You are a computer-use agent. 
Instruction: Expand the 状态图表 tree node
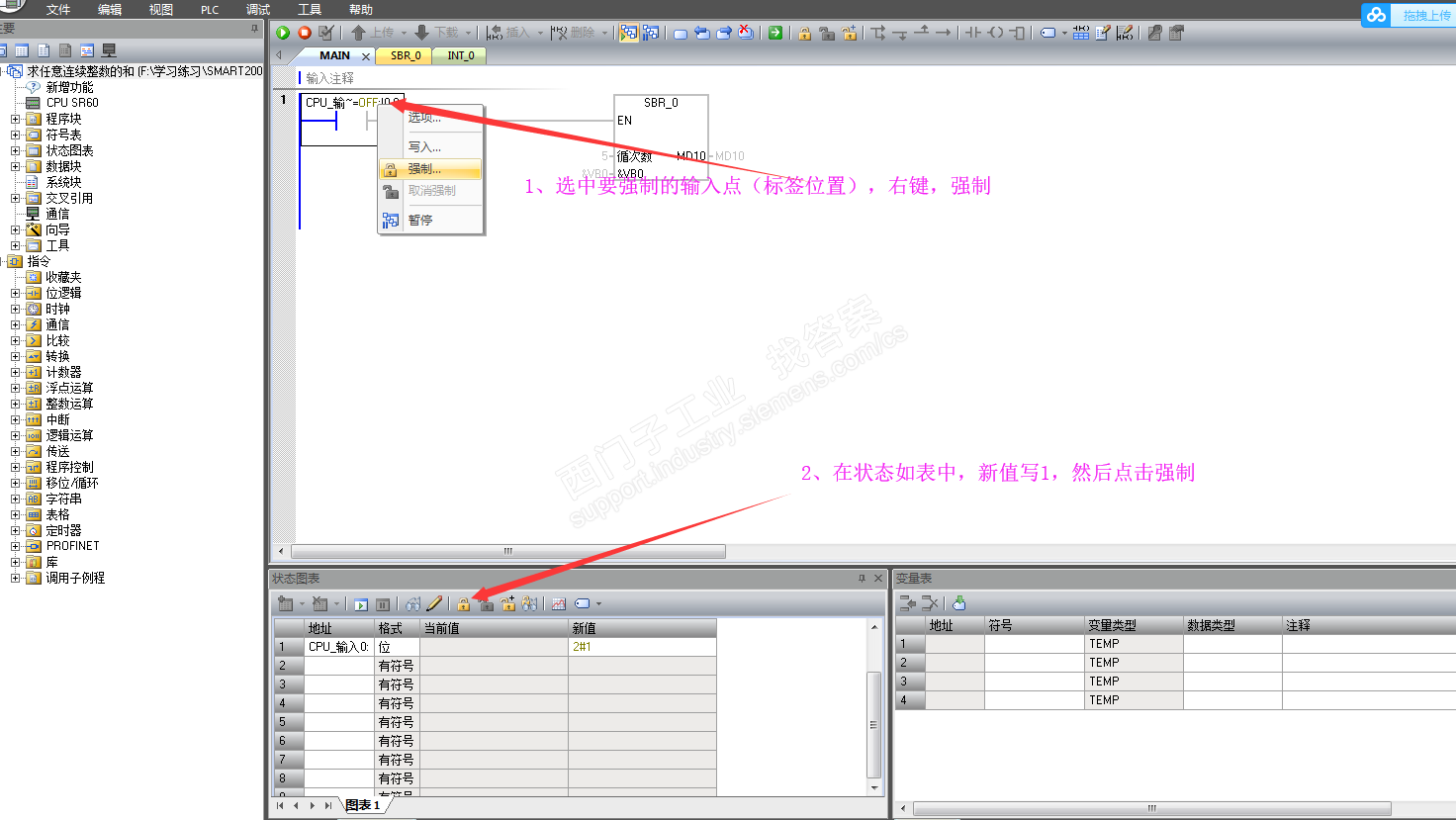point(15,150)
